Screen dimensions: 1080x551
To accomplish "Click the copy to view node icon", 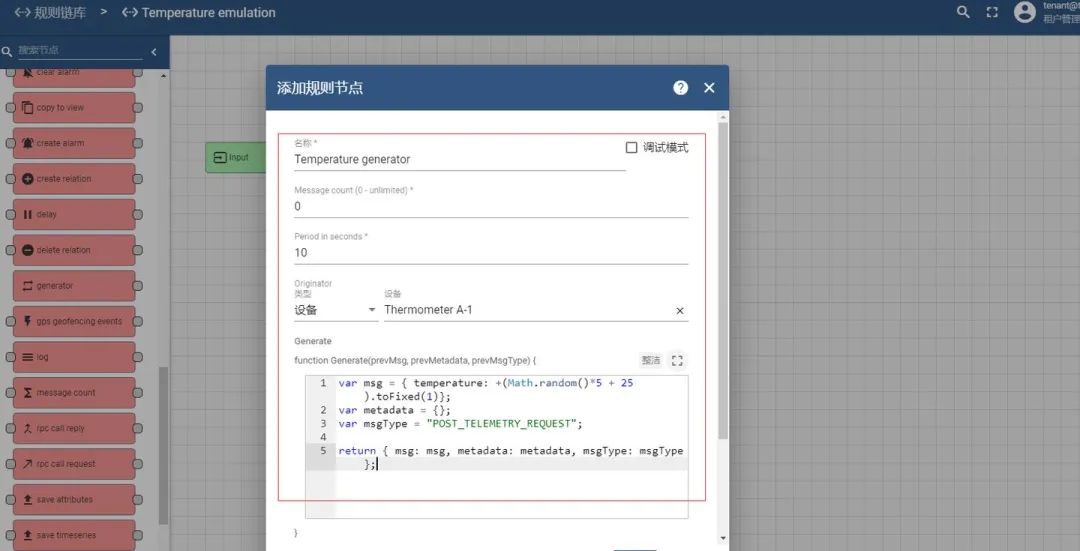I will pyautogui.click(x=28, y=107).
